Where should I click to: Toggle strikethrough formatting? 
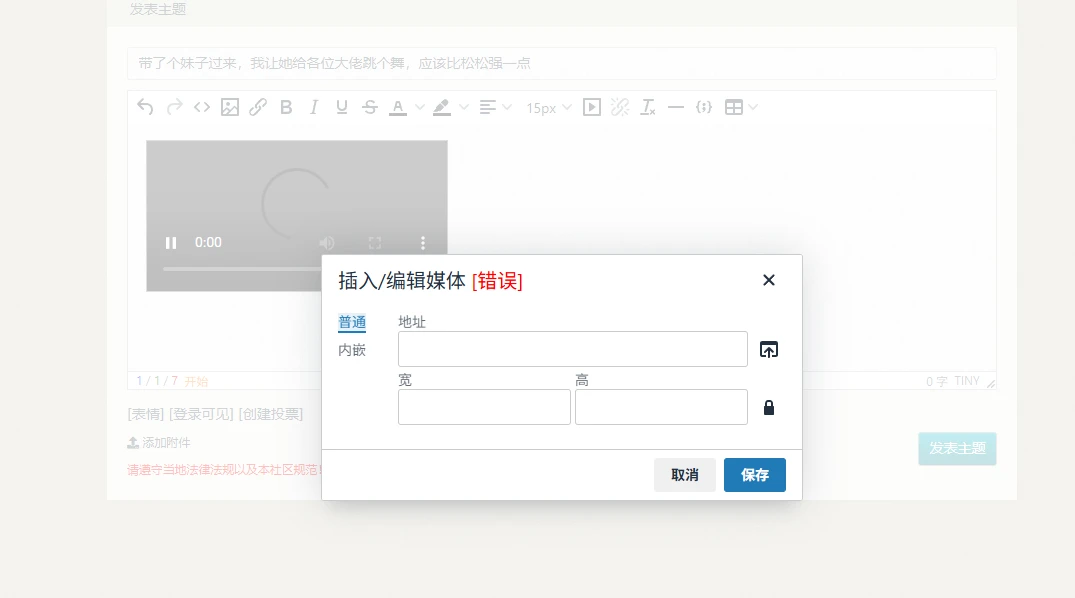pyautogui.click(x=370, y=107)
